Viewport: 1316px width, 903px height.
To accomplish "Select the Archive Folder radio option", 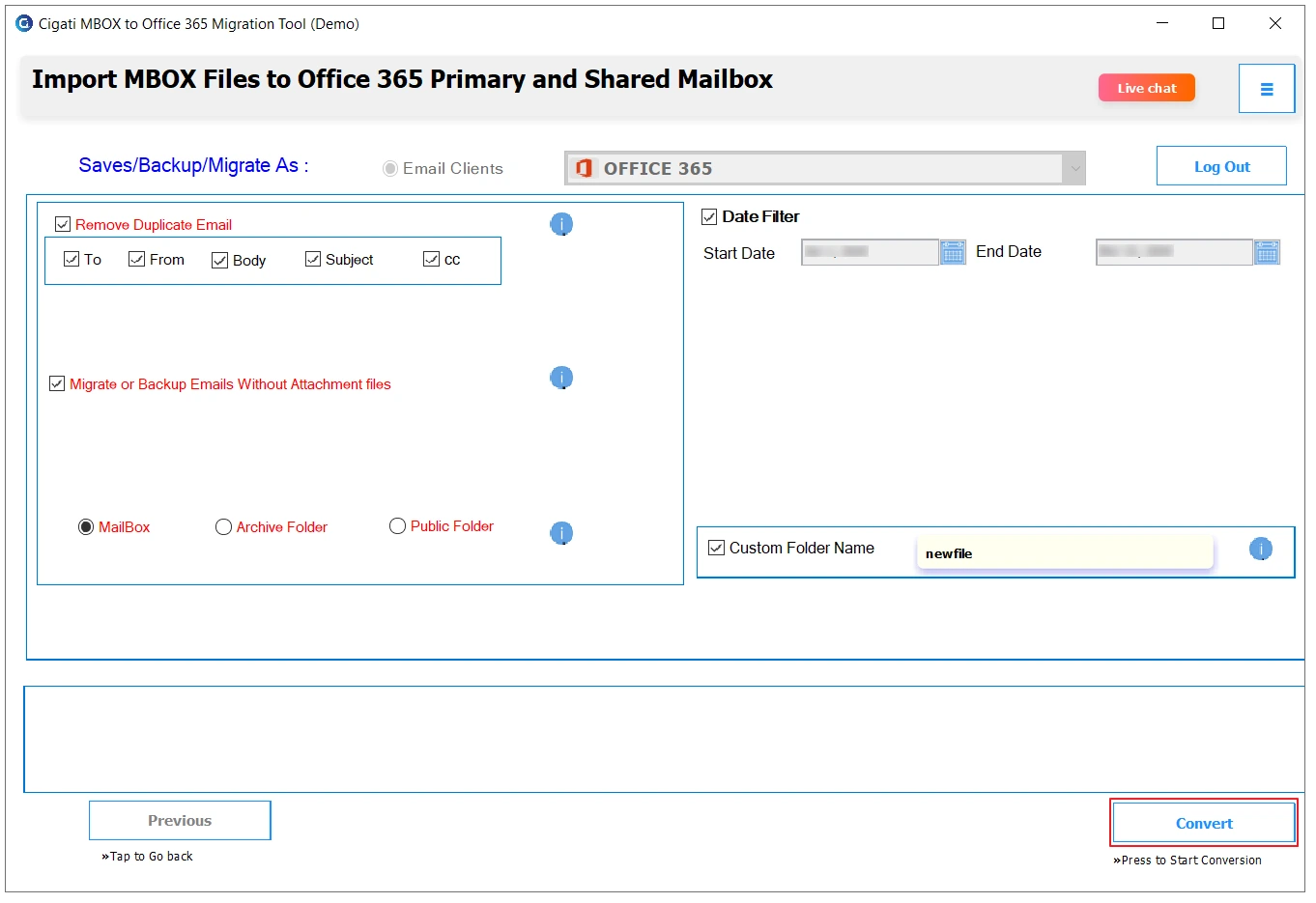I will (x=223, y=526).
